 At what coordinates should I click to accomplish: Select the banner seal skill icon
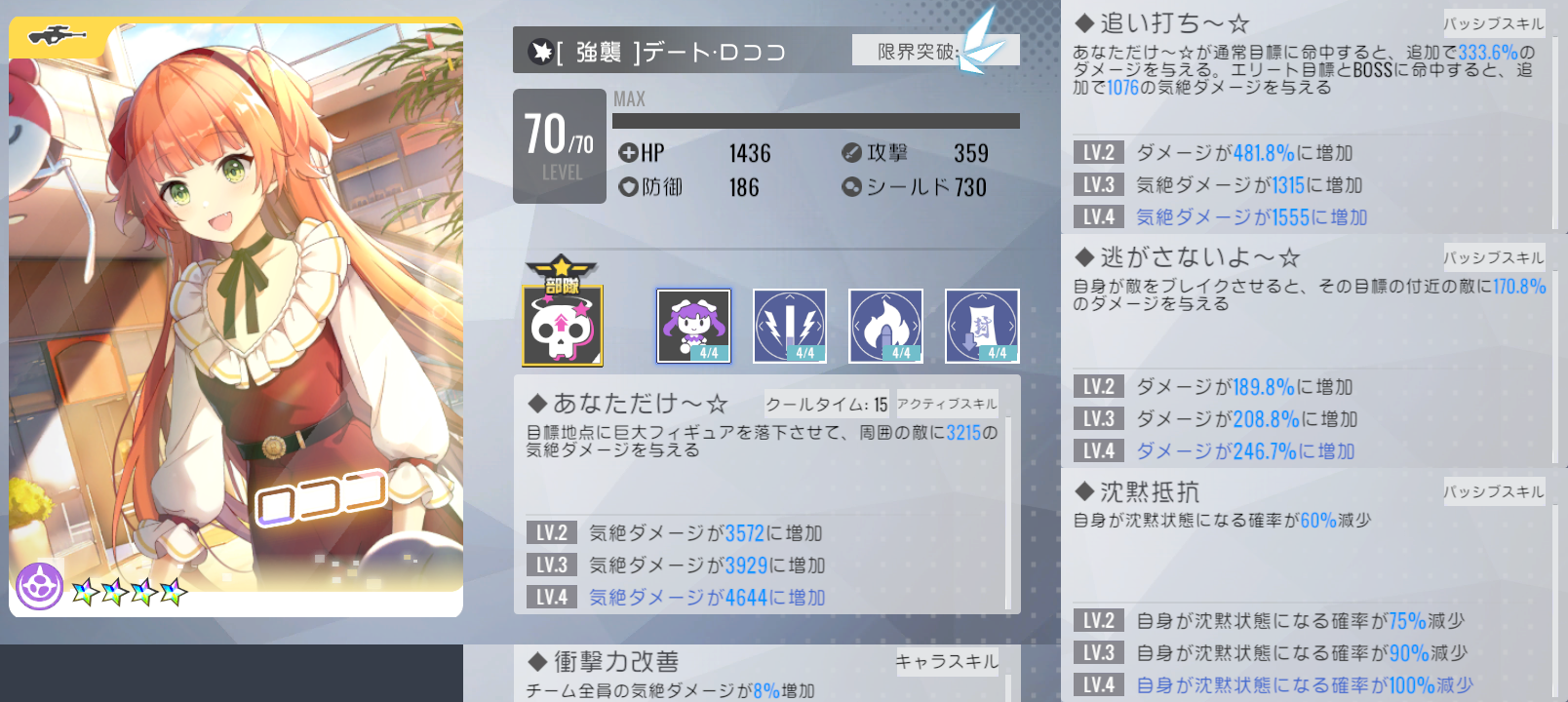[x=982, y=326]
